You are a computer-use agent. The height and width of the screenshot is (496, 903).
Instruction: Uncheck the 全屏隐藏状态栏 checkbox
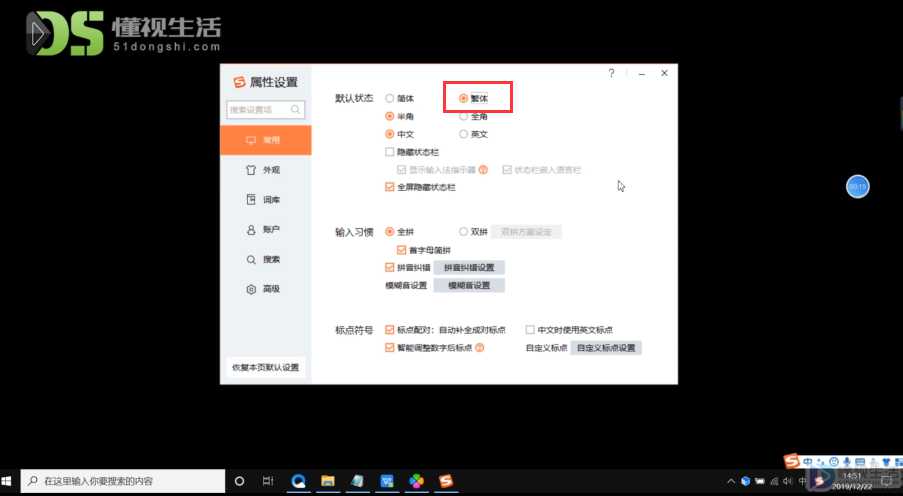click(x=389, y=187)
